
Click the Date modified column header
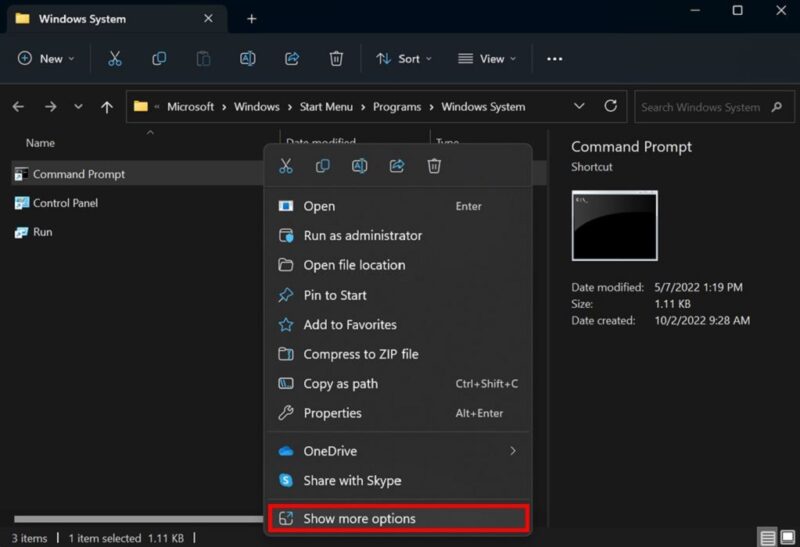point(321,141)
